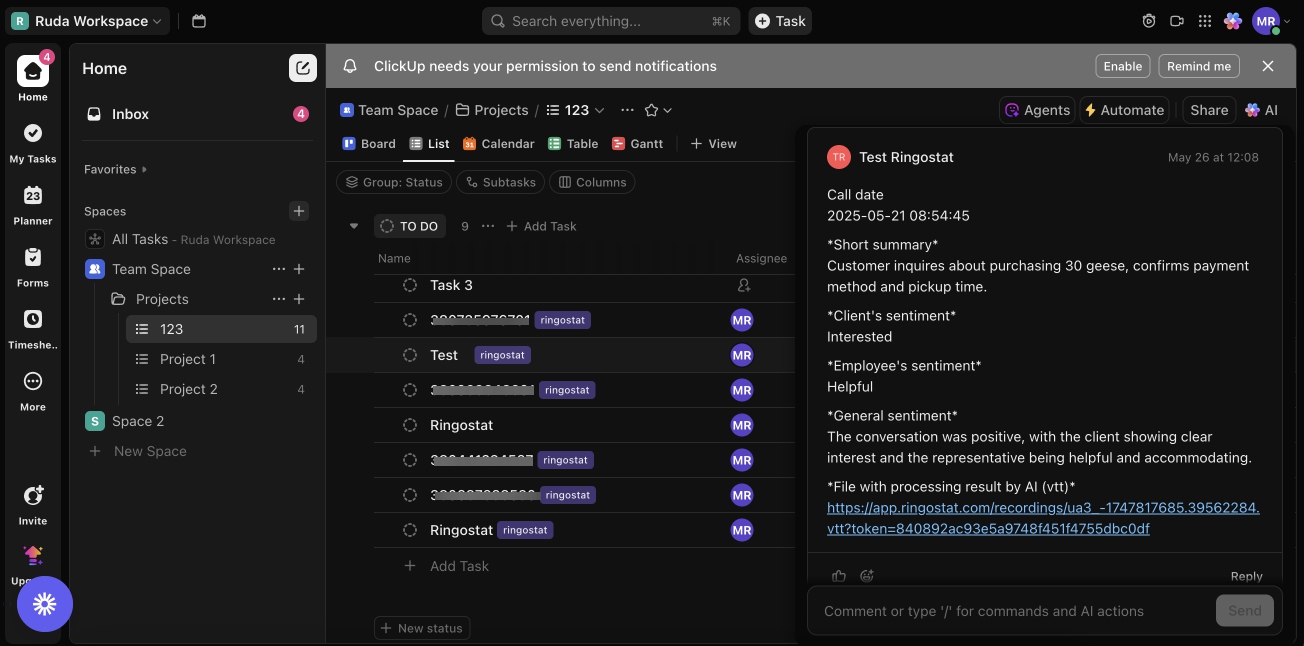Add a list to Projects folder with plus
The height and width of the screenshot is (646, 1304).
point(299,299)
